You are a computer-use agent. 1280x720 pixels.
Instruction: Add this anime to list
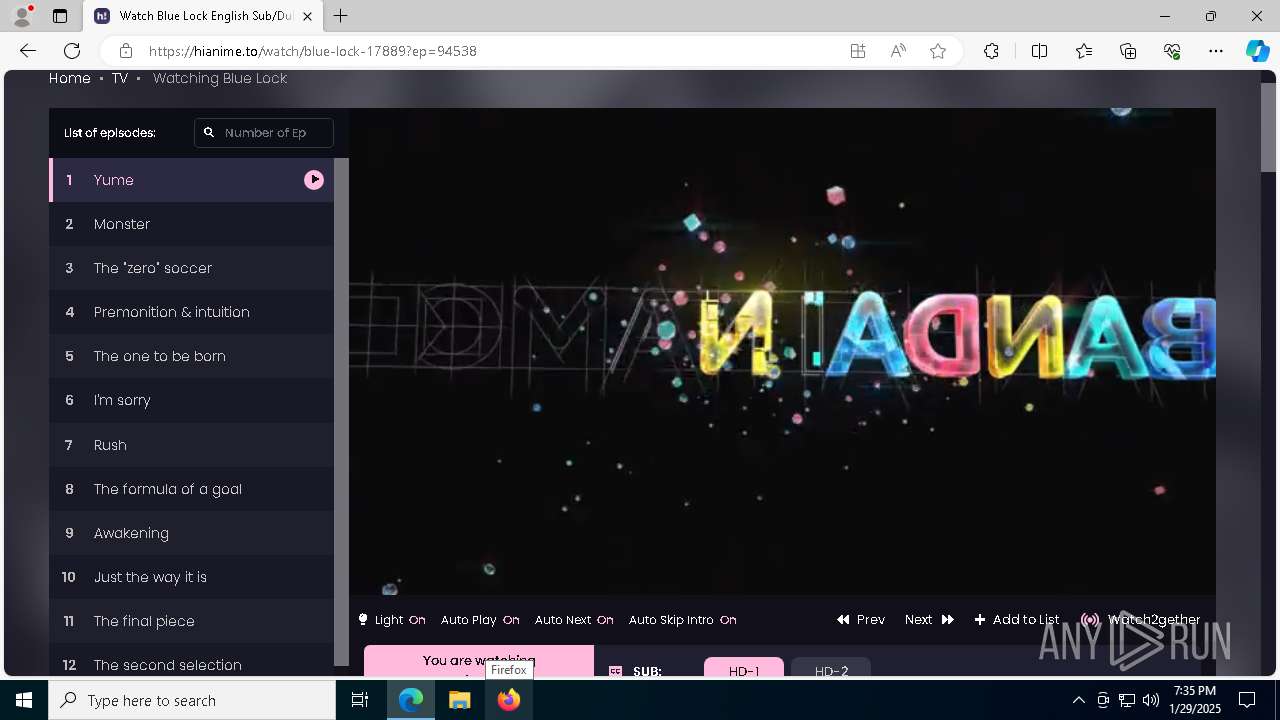(1016, 620)
